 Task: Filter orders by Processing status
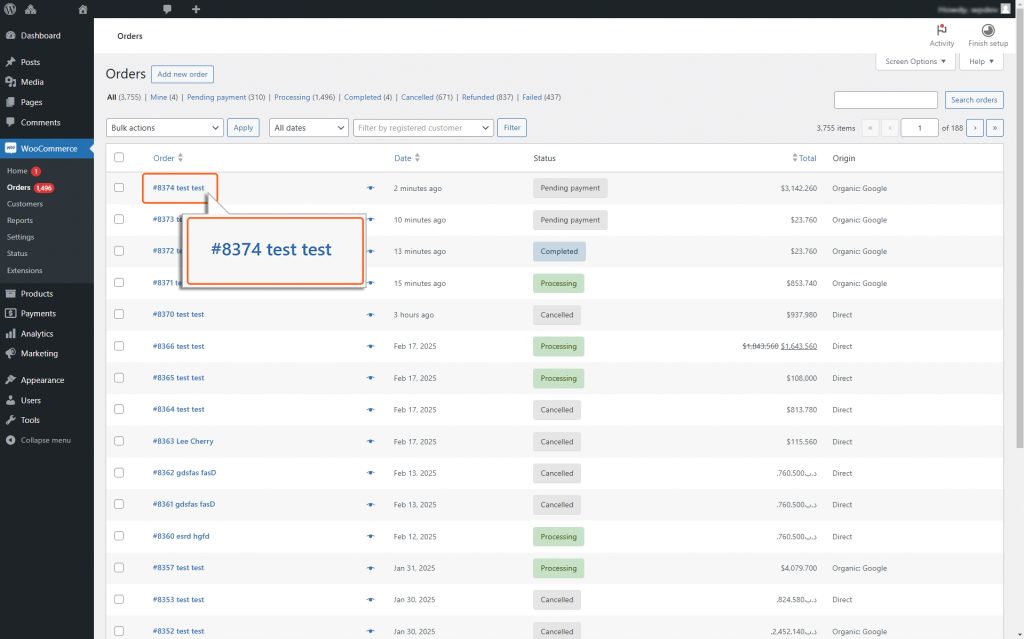click(x=292, y=97)
